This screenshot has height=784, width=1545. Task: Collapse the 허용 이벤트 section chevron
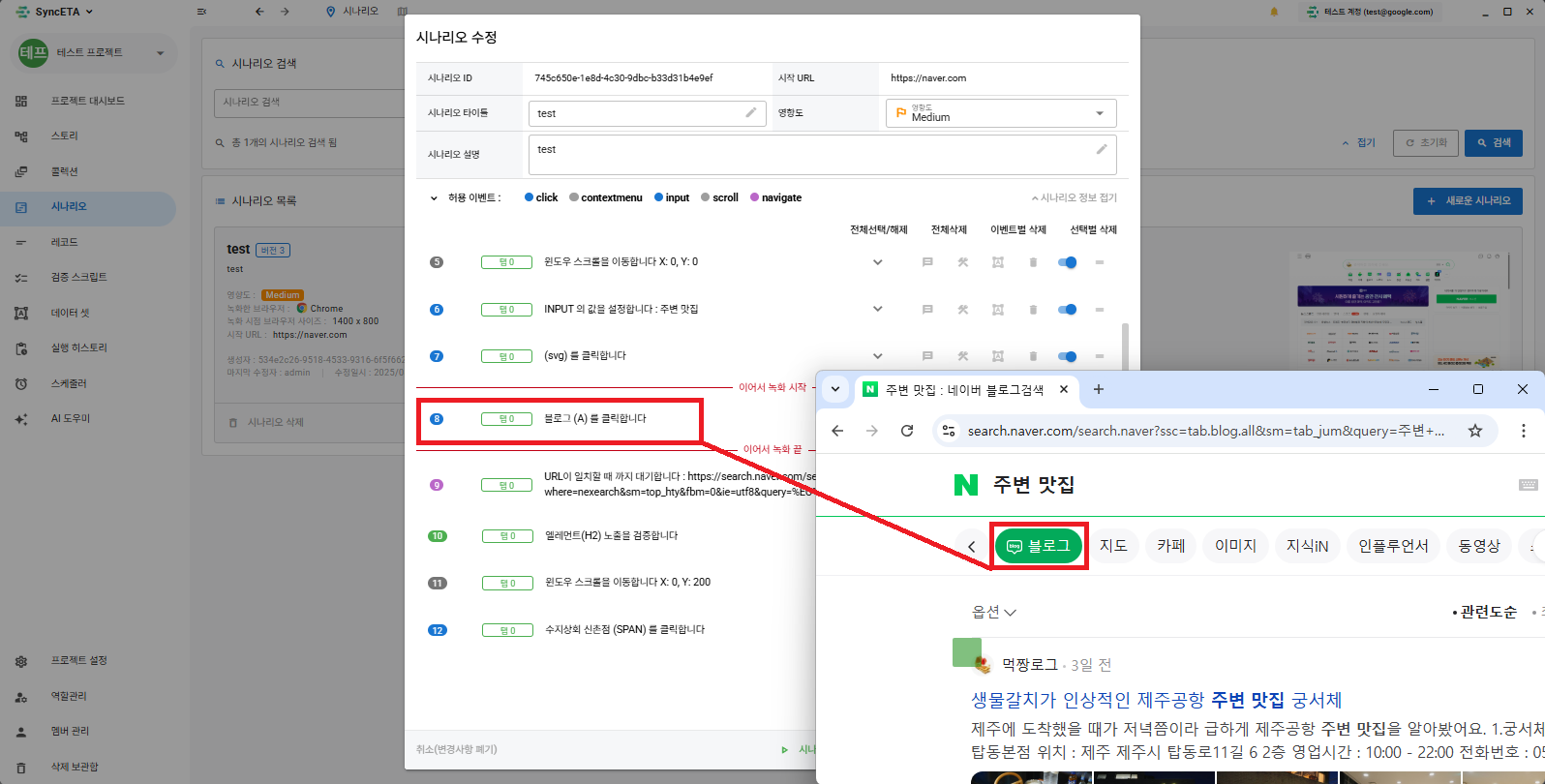point(434,198)
